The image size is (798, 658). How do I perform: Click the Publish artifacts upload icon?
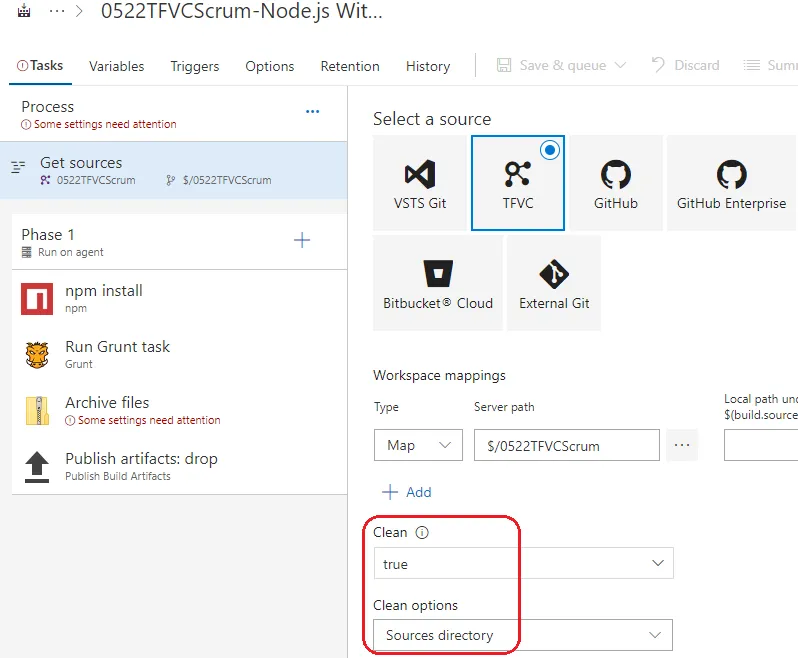[x=37, y=467]
